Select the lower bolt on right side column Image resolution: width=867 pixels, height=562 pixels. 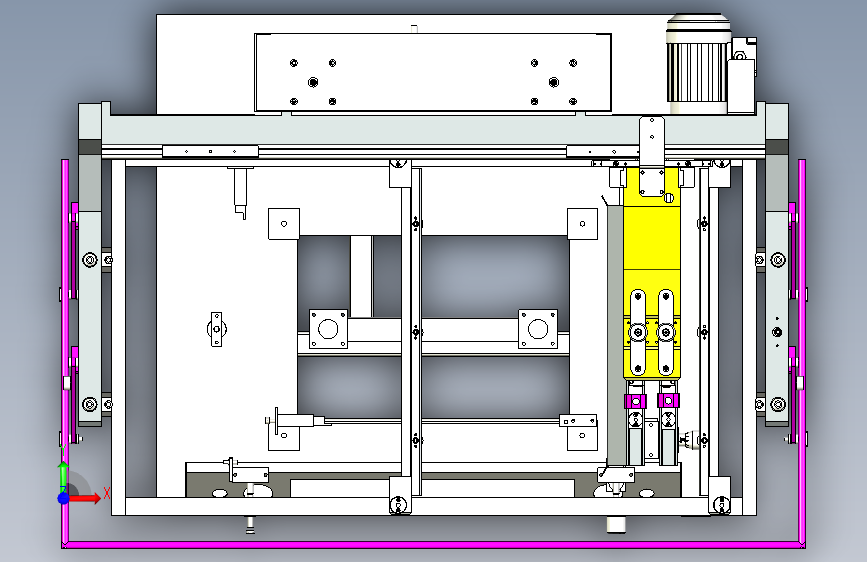coord(777,404)
